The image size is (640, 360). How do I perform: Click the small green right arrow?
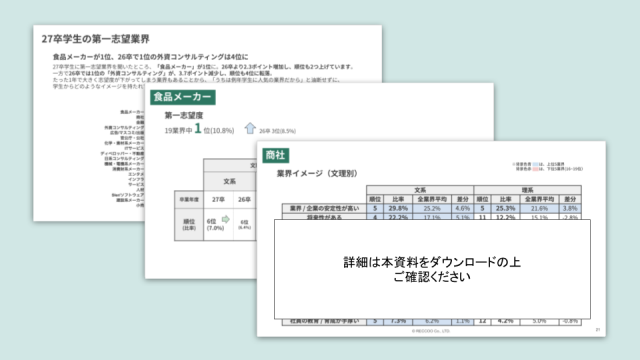pyautogui.click(x=225, y=220)
